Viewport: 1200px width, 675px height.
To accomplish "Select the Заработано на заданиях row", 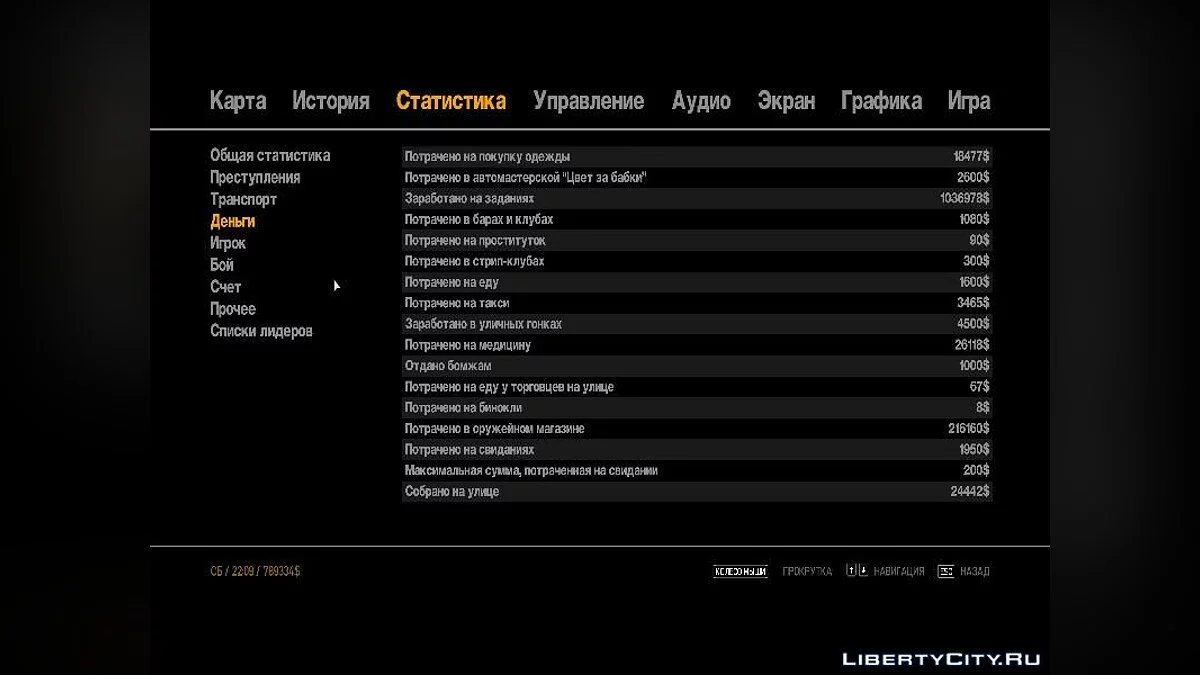I will [696, 199].
